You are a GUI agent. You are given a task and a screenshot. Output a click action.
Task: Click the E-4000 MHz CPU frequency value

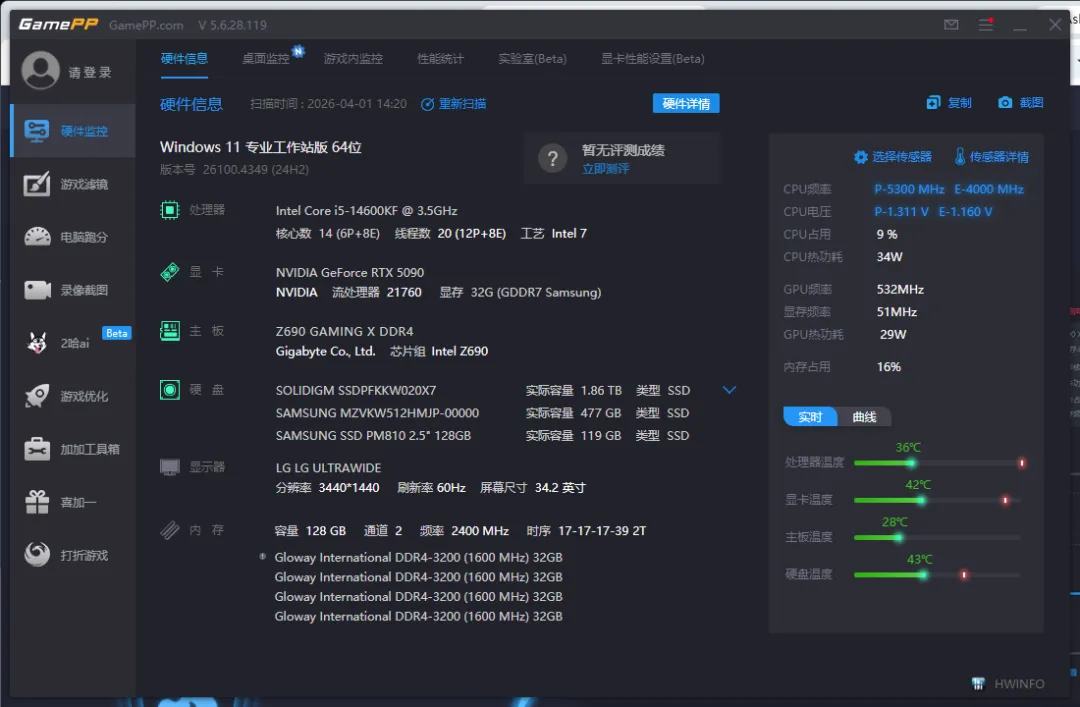click(x=988, y=189)
